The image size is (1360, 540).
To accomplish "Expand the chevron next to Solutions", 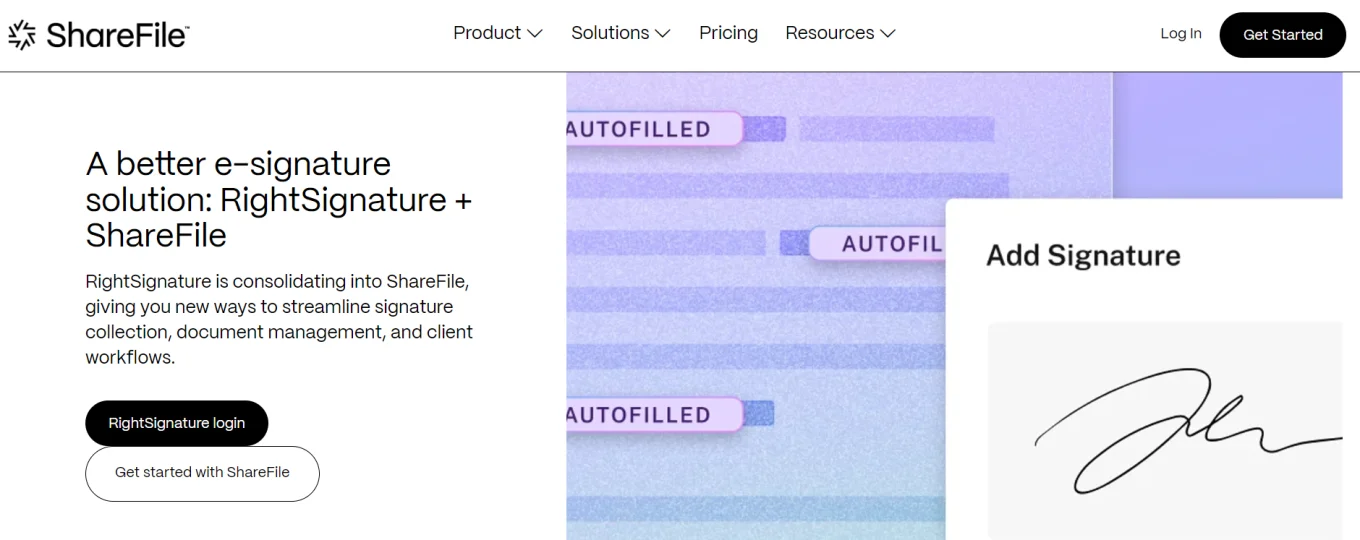I will [x=662, y=34].
